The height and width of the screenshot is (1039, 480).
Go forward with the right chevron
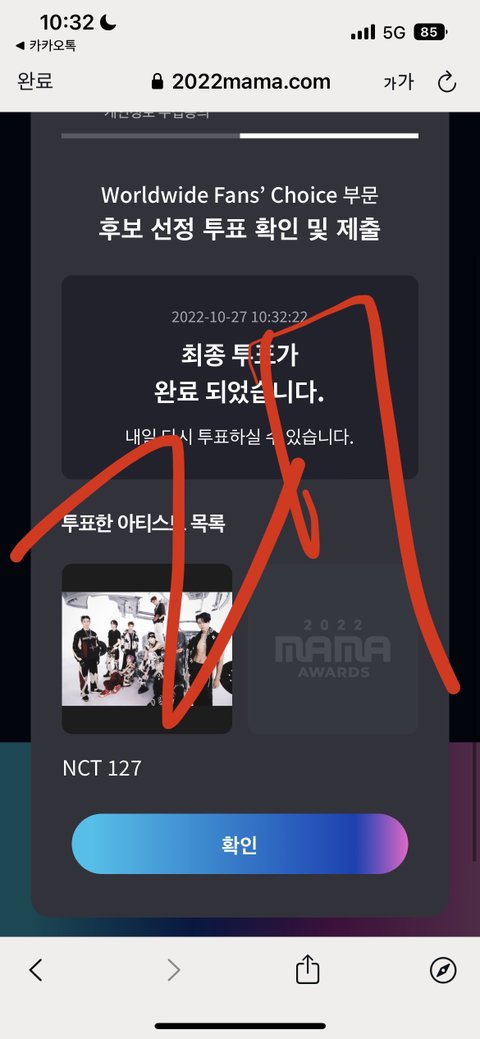173,970
